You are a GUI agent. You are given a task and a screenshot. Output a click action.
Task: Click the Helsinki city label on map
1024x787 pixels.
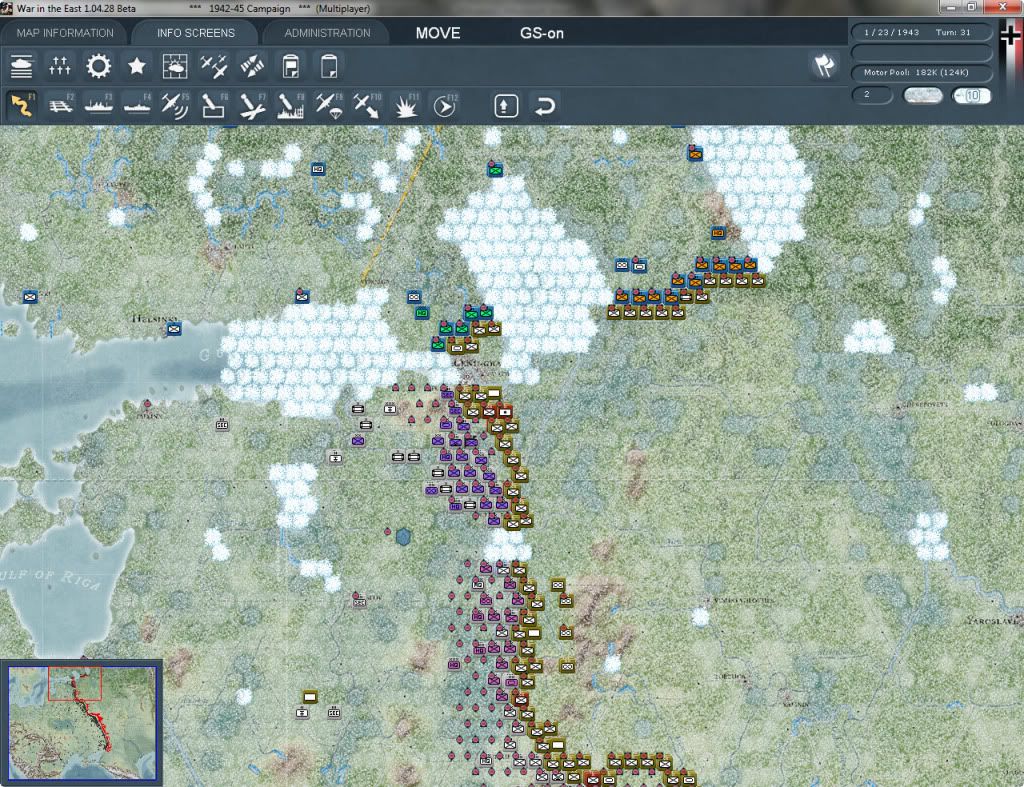tap(154, 318)
